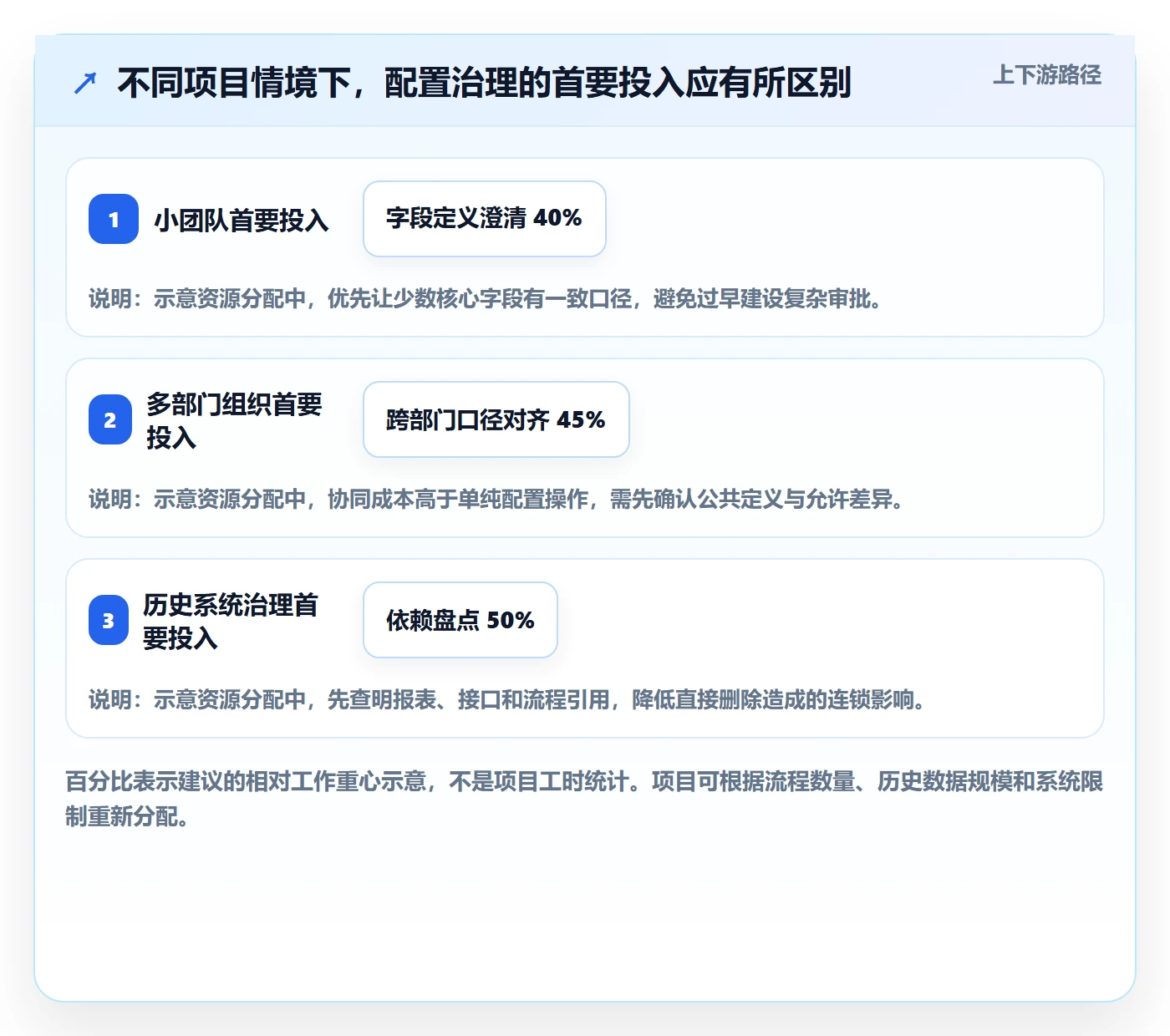1170x1036 pixels.
Task: Click the number 1 badge icon
Action: click(x=114, y=219)
